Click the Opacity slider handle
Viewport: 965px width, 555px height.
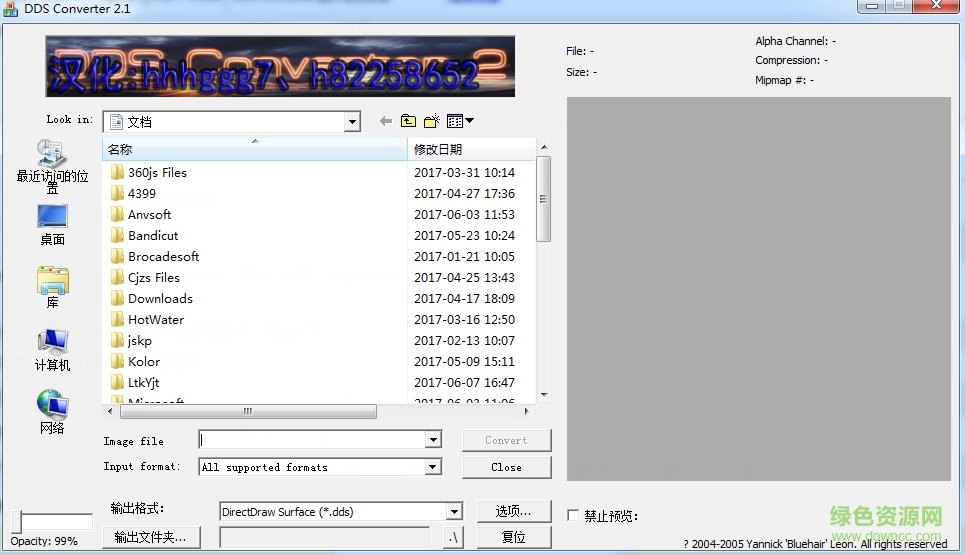click(17, 522)
